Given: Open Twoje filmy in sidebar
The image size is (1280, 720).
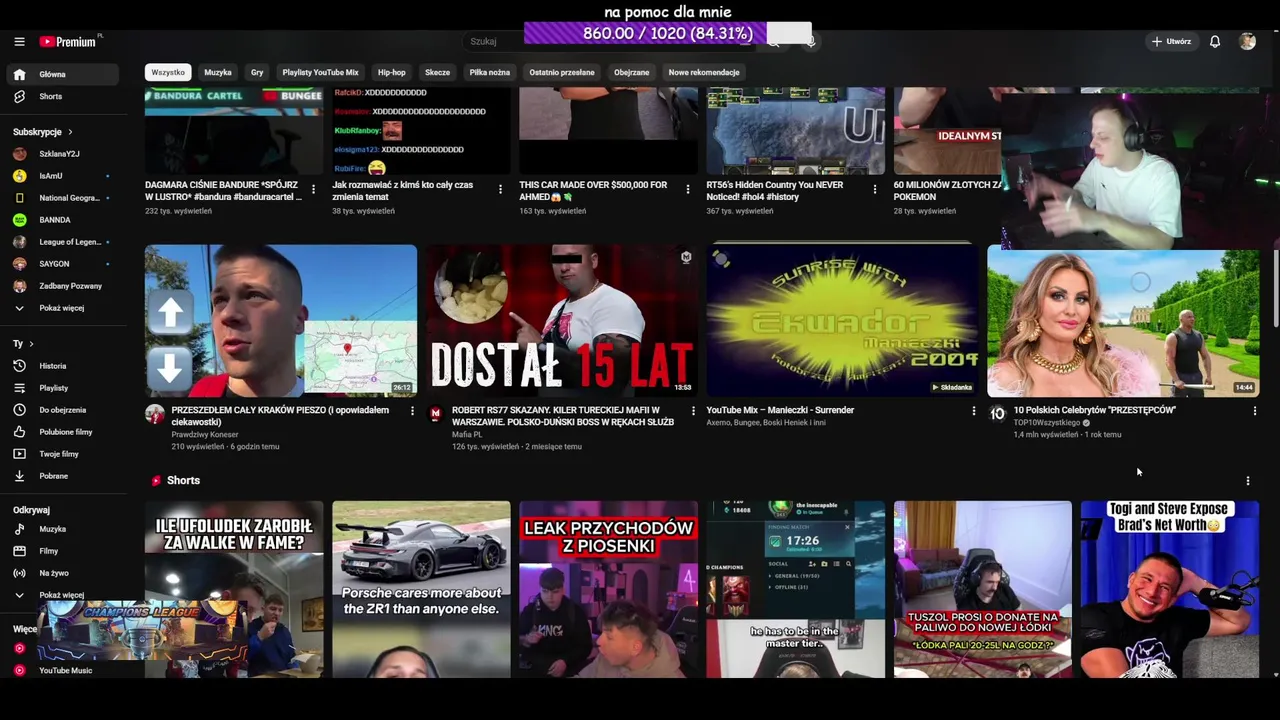Looking at the screenshot, I should (63, 454).
